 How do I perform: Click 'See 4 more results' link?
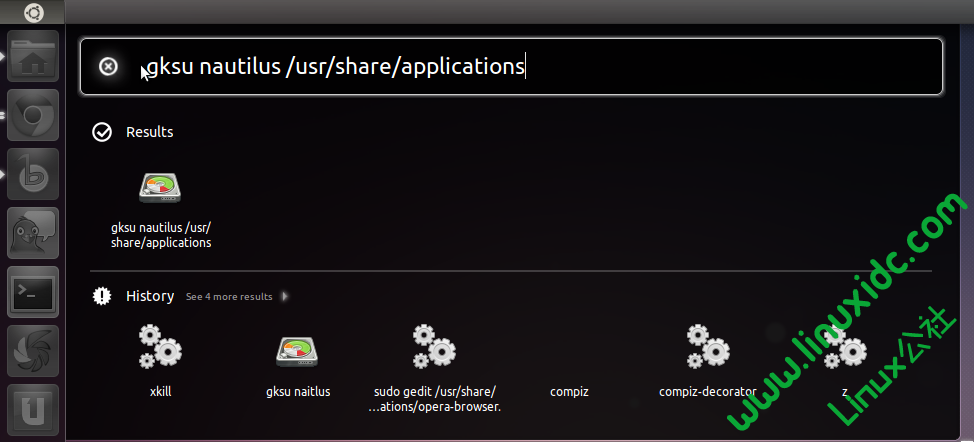coord(229,297)
